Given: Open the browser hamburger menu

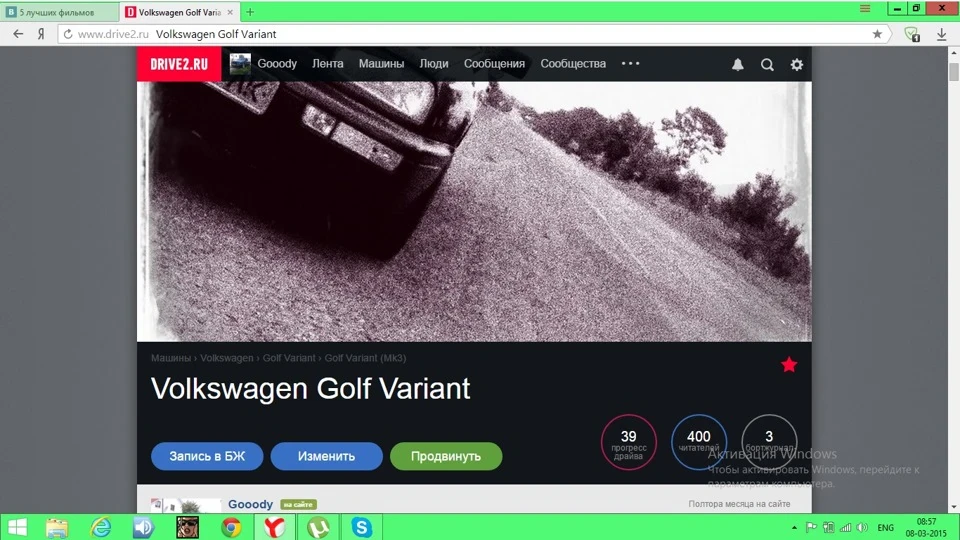Looking at the screenshot, I should [x=865, y=9].
